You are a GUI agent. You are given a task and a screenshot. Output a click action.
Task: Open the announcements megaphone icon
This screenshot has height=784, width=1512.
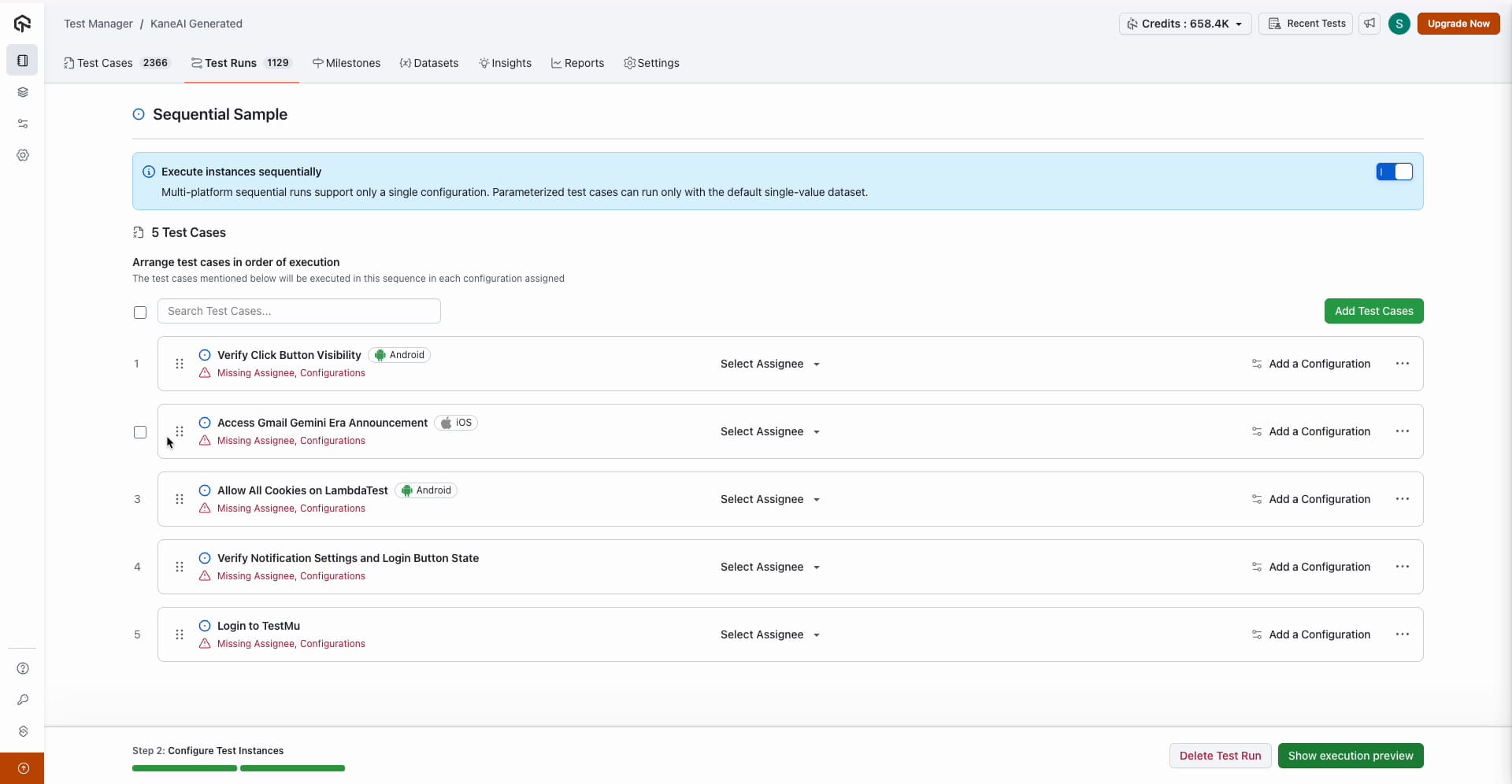[x=1370, y=24]
